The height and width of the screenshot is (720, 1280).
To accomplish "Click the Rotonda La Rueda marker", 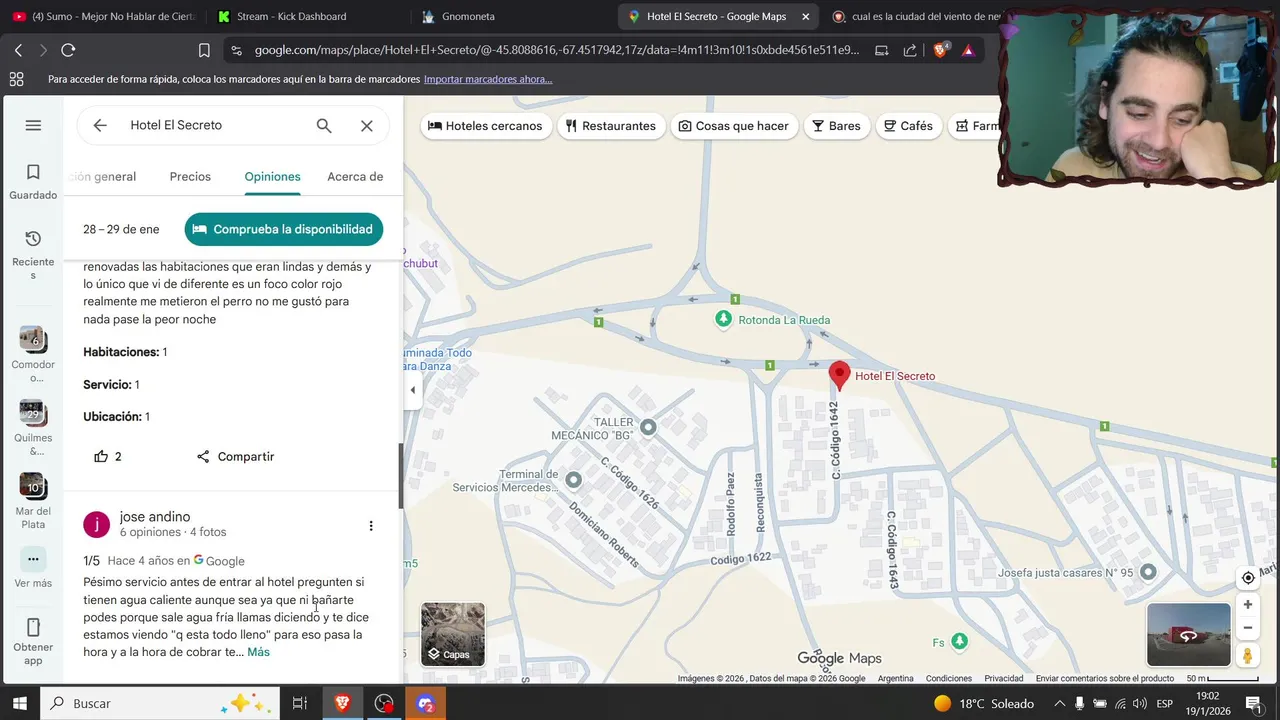I will click(723, 319).
